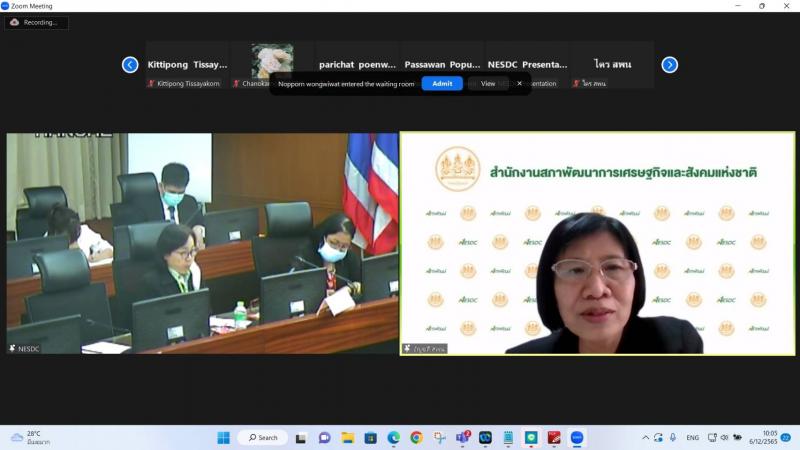Click NESDC name label on room video
The image size is (800, 450).
(24, 349)
